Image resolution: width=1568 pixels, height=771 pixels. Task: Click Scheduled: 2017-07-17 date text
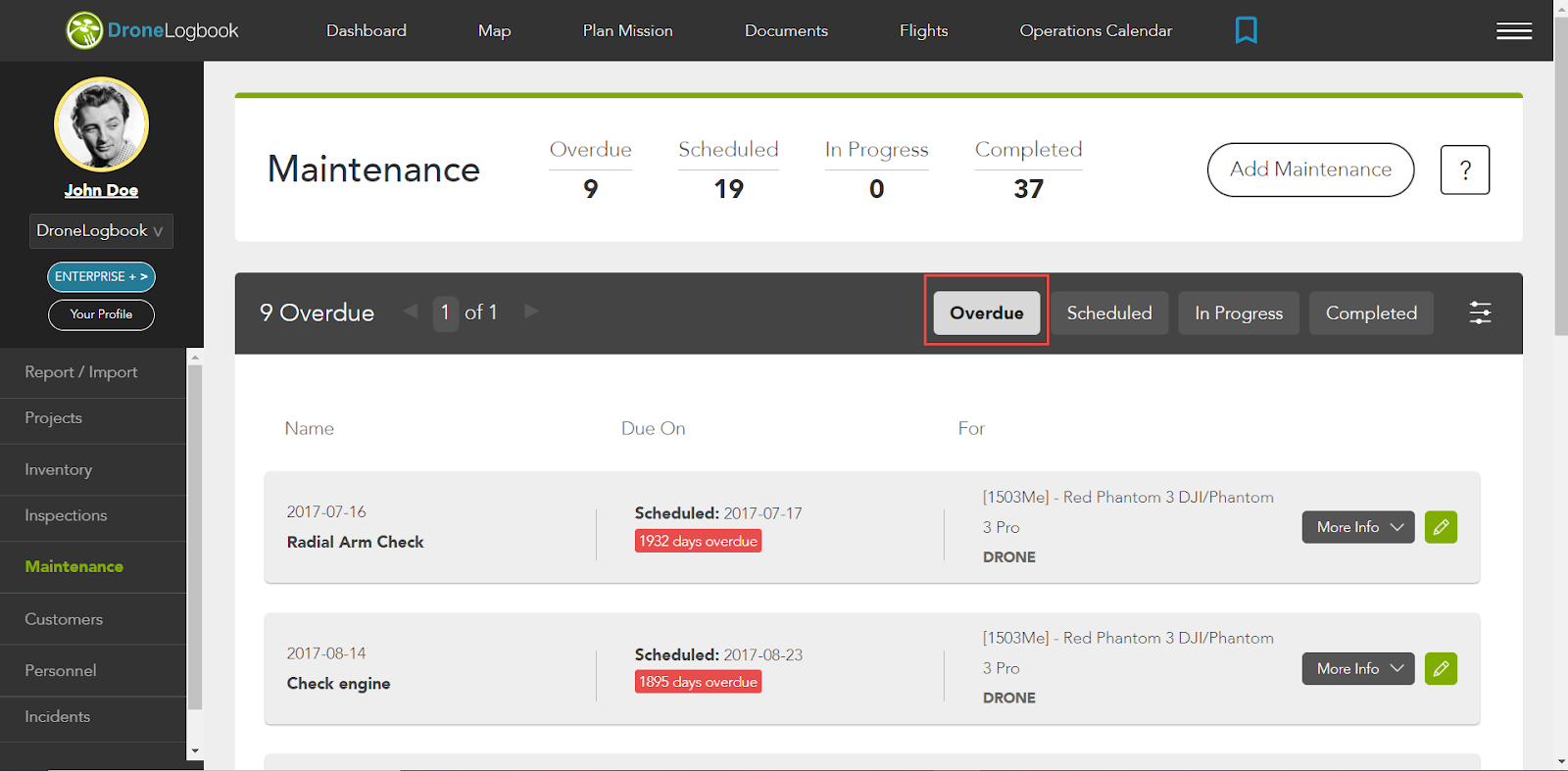[718, 513]
